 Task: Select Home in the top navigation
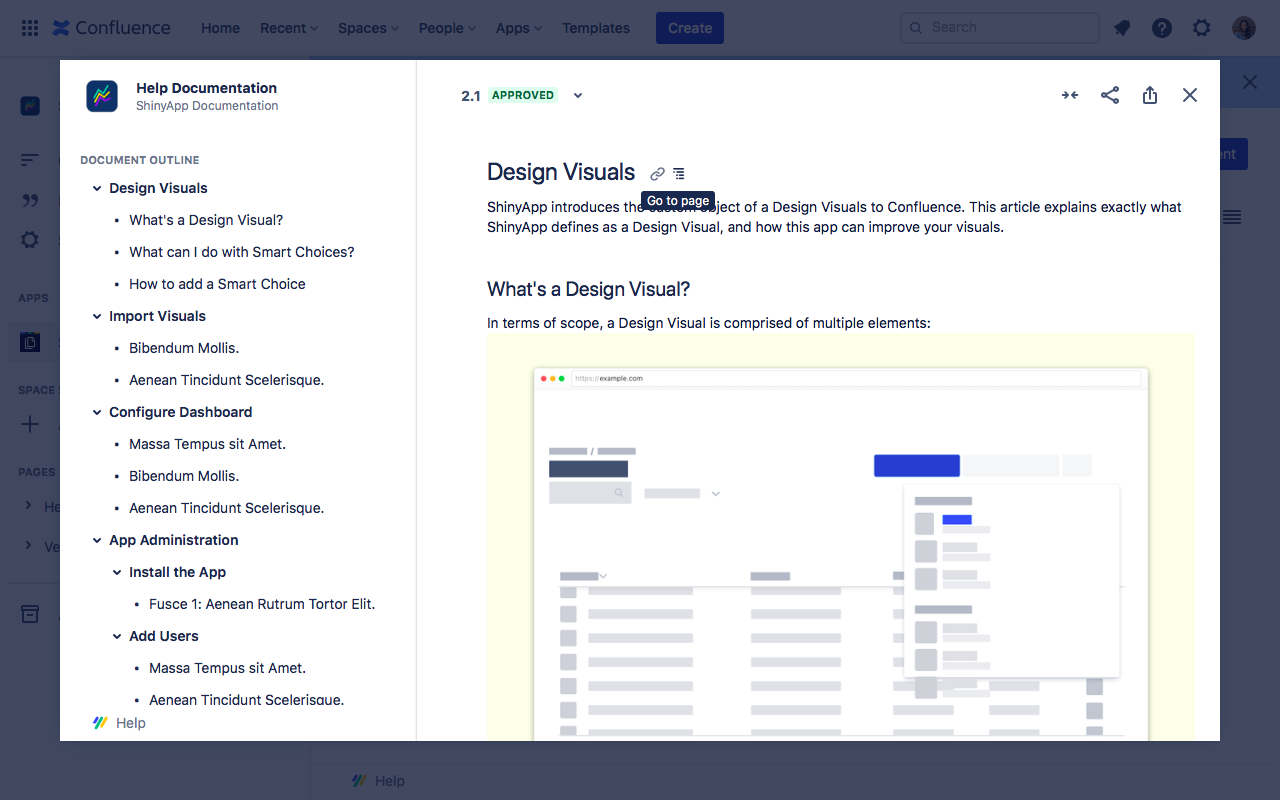[x=220, y=27]
